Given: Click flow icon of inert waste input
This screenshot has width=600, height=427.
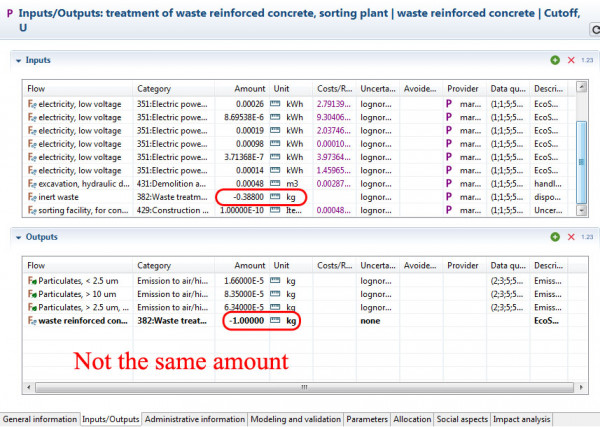Looking at the screenshot, I should (32, 197).
